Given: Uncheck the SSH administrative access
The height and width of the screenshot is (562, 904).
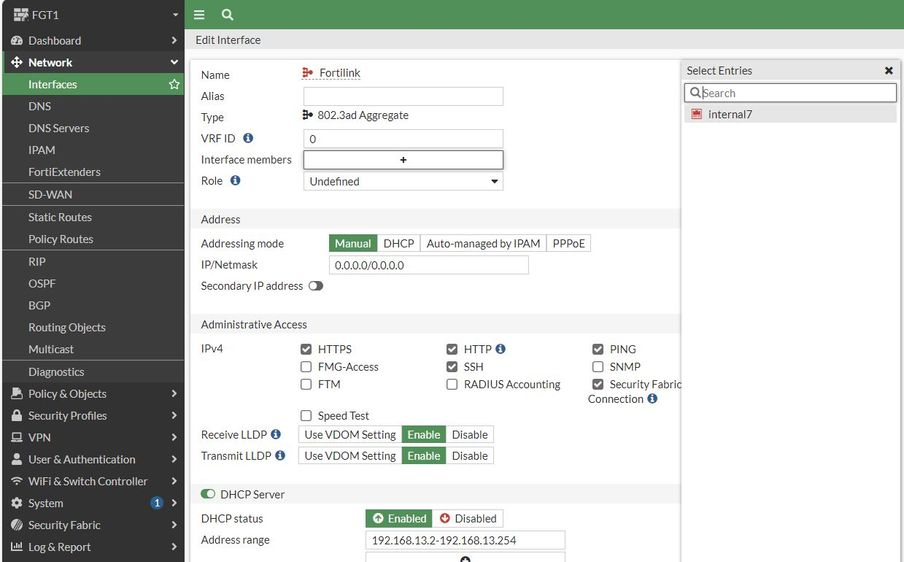Looking at the screenshot, I should 452,367.
